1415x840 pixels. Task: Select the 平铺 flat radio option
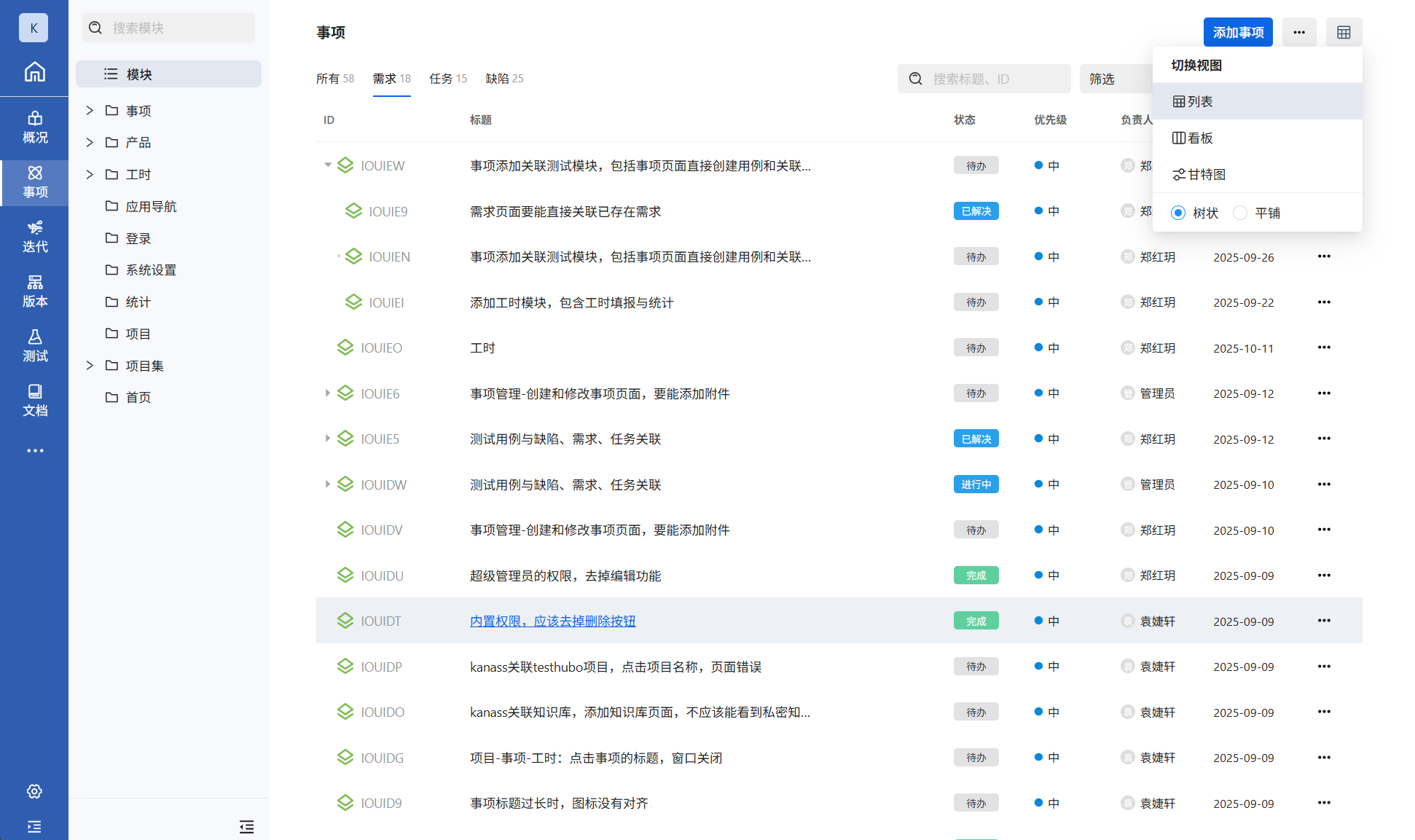point(1240,213)
